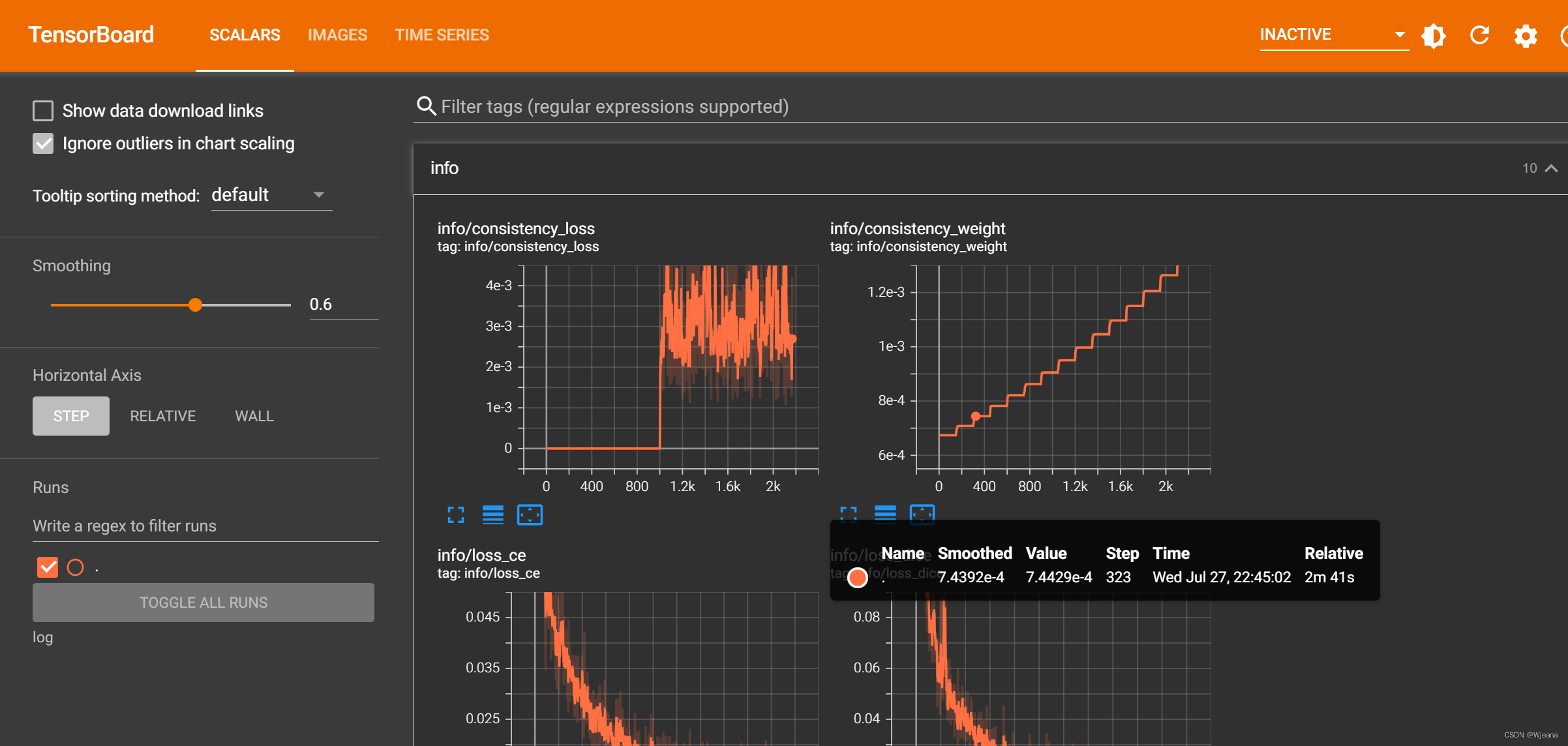Select the run's orange radio circle
The image size is (1568, 746).
pos(76,567)
